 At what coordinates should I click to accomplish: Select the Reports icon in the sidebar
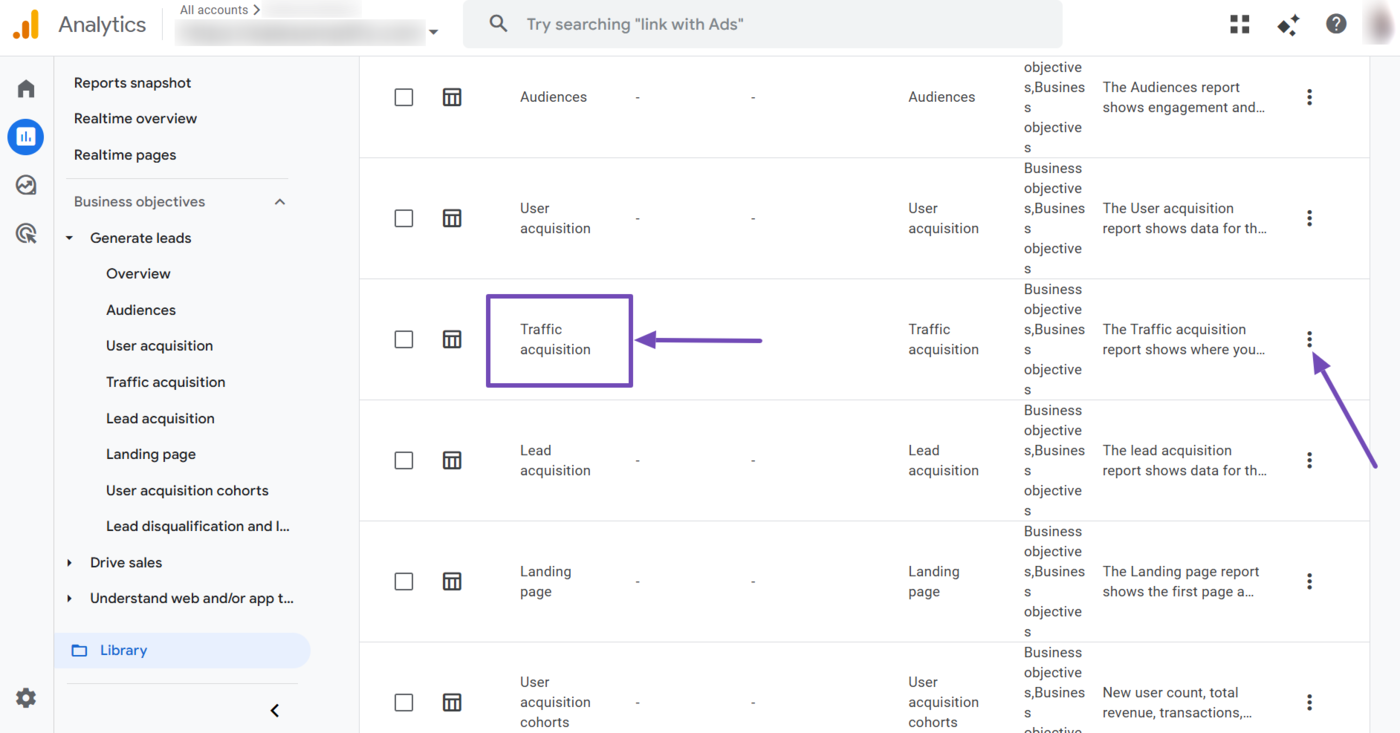coord(25,136)
